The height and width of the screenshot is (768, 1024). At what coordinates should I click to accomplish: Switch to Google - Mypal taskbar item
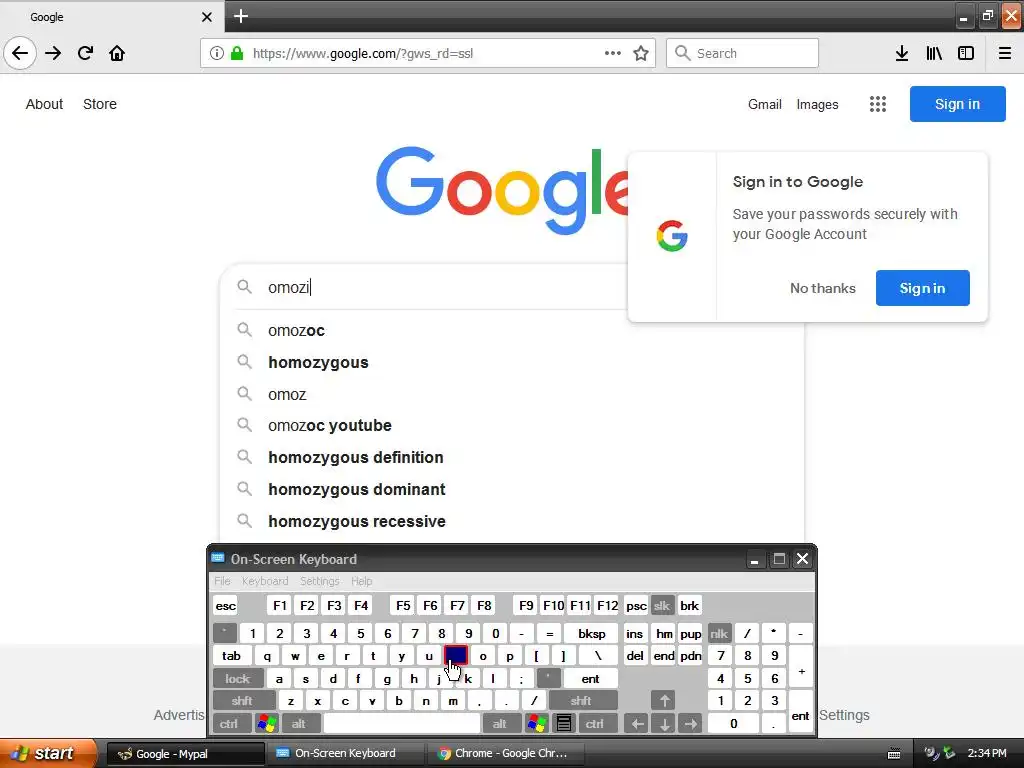pyautogui.click(x=185, y=754)
